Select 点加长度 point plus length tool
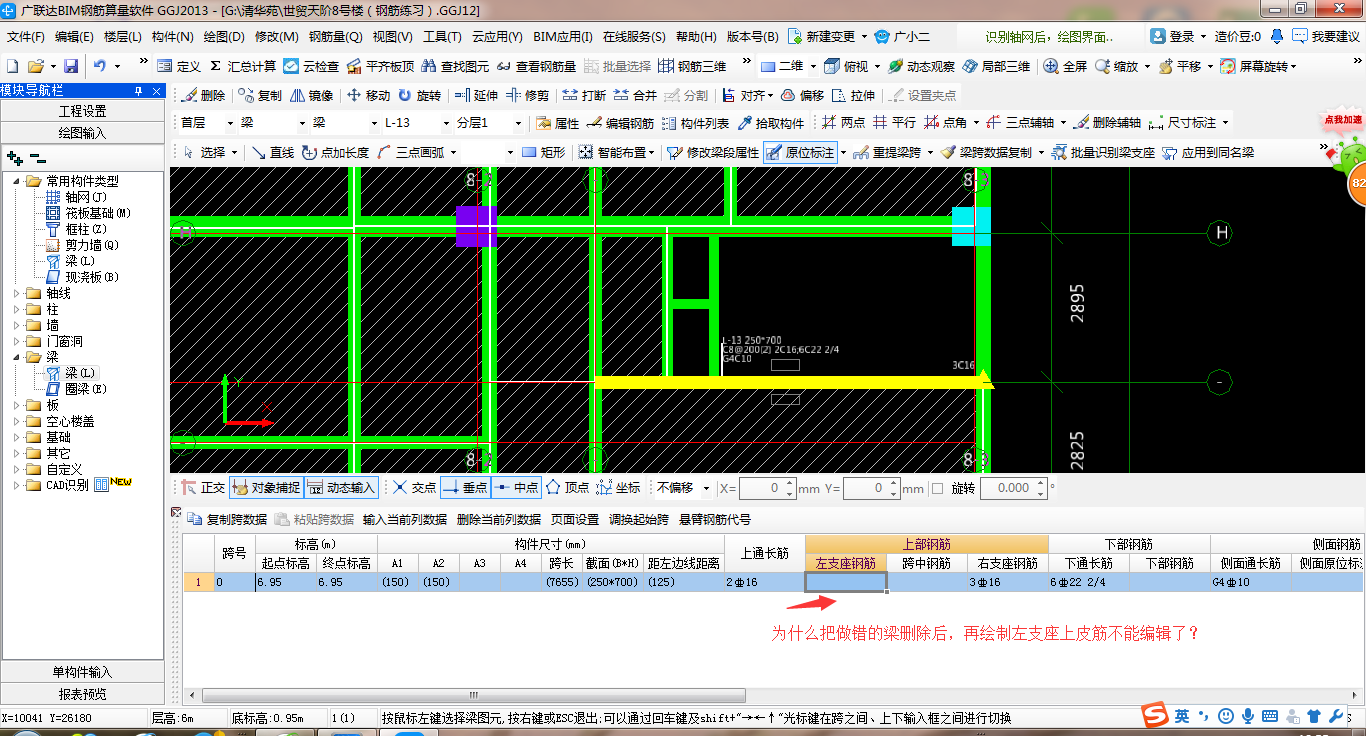Image resolution: width=1366 pixels, height=736 pixels. point(335,153)
